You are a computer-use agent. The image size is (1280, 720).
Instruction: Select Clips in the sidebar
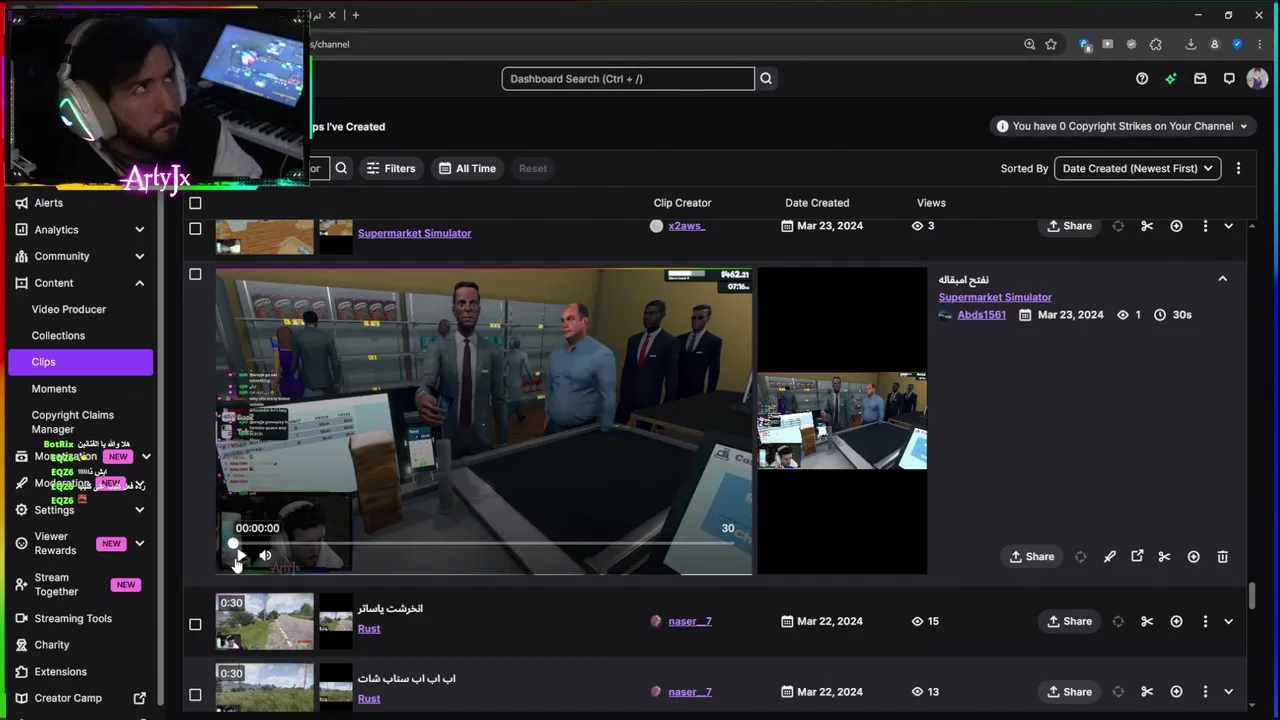click(80, 362)
